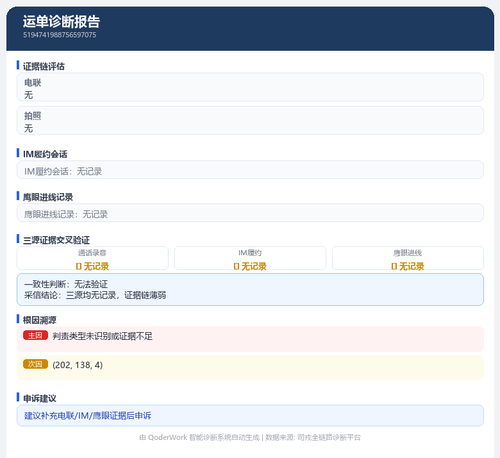Screen dimensions: 500x458
Task: Open the 拍照 evidence card
Action: click(x=250, y=120)
